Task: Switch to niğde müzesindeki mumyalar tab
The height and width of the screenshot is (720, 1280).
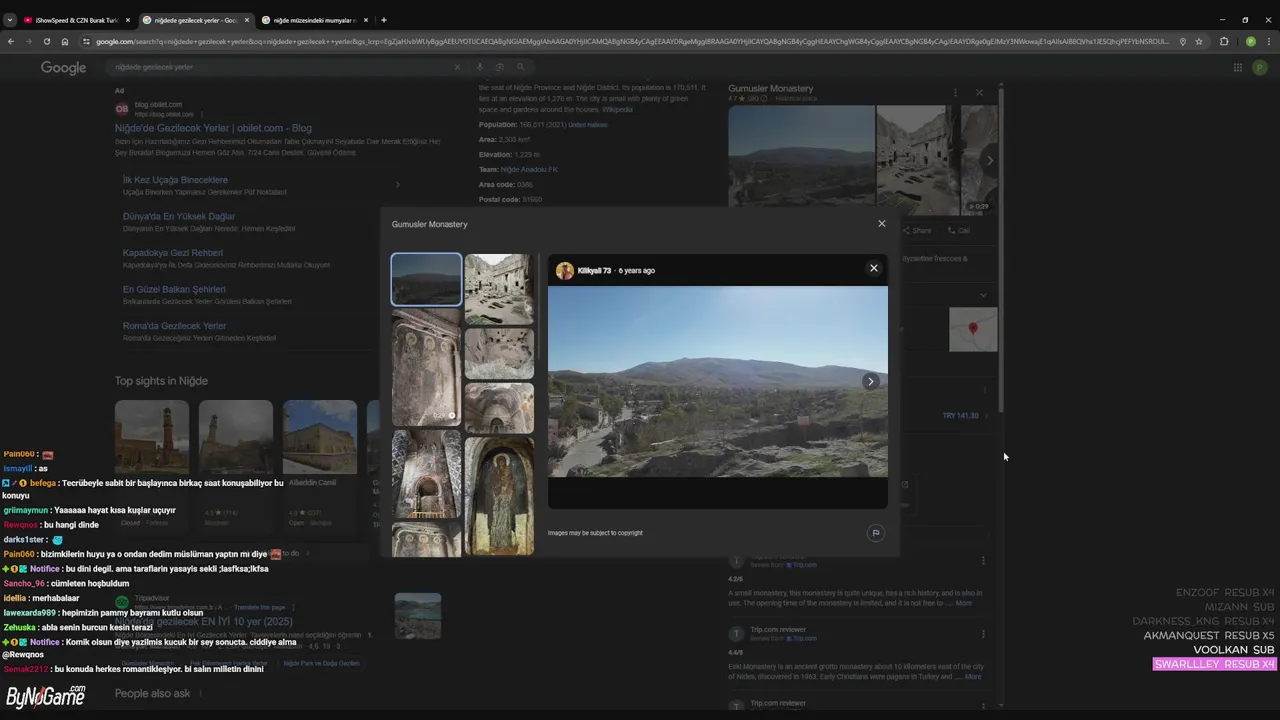Action: click(313, 20)
